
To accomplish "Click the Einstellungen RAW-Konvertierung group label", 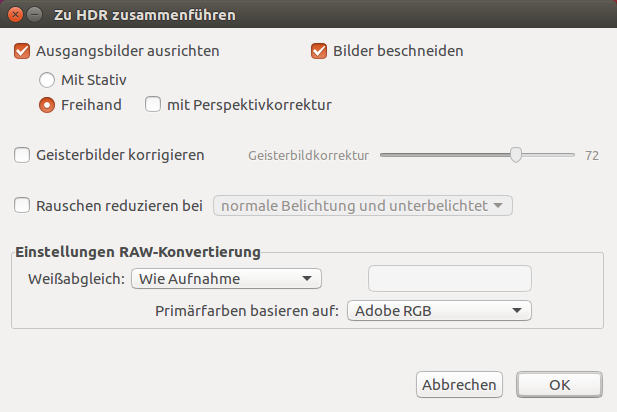I will (x=138, y=251).
